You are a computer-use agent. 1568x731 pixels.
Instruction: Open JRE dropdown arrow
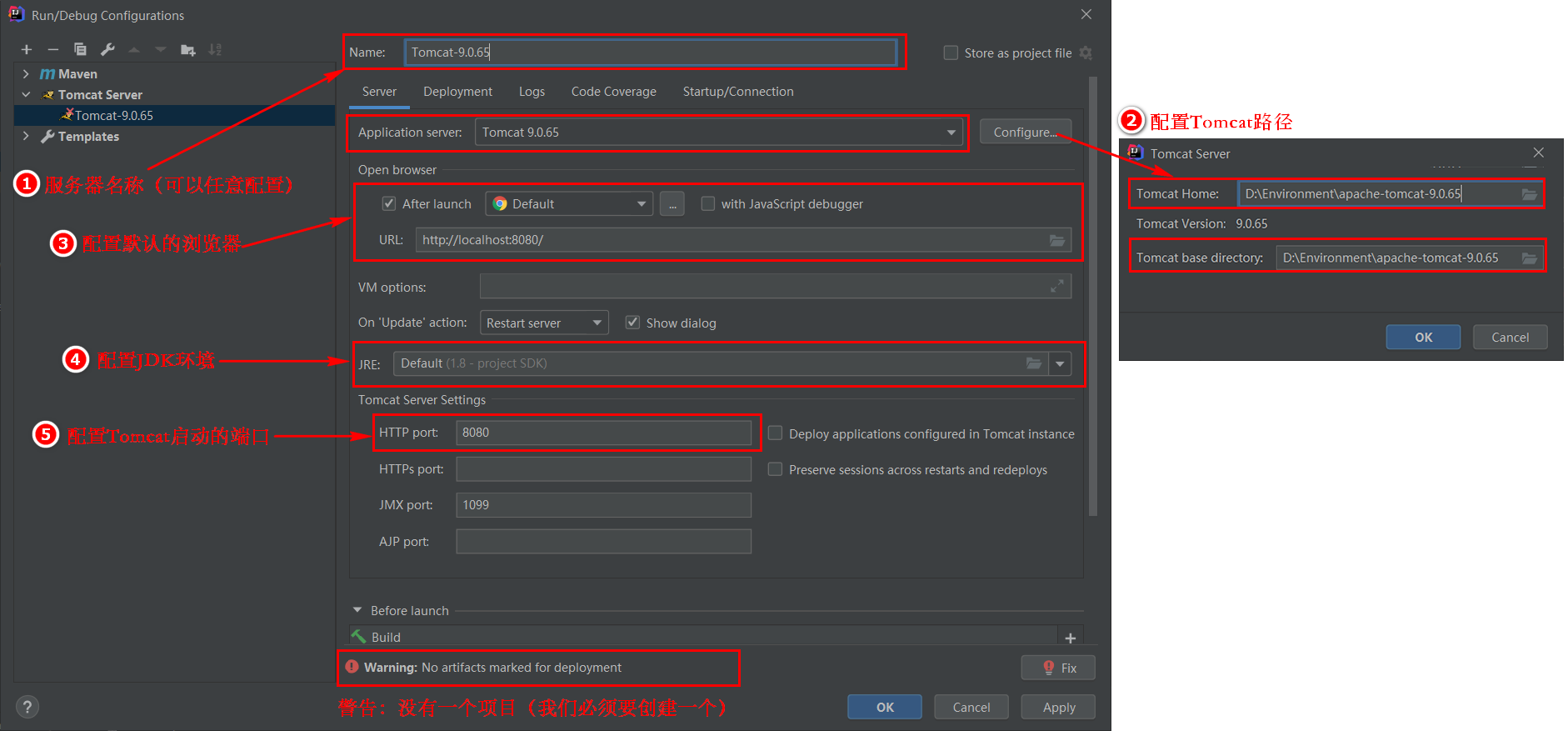[x=1060, y=363]
